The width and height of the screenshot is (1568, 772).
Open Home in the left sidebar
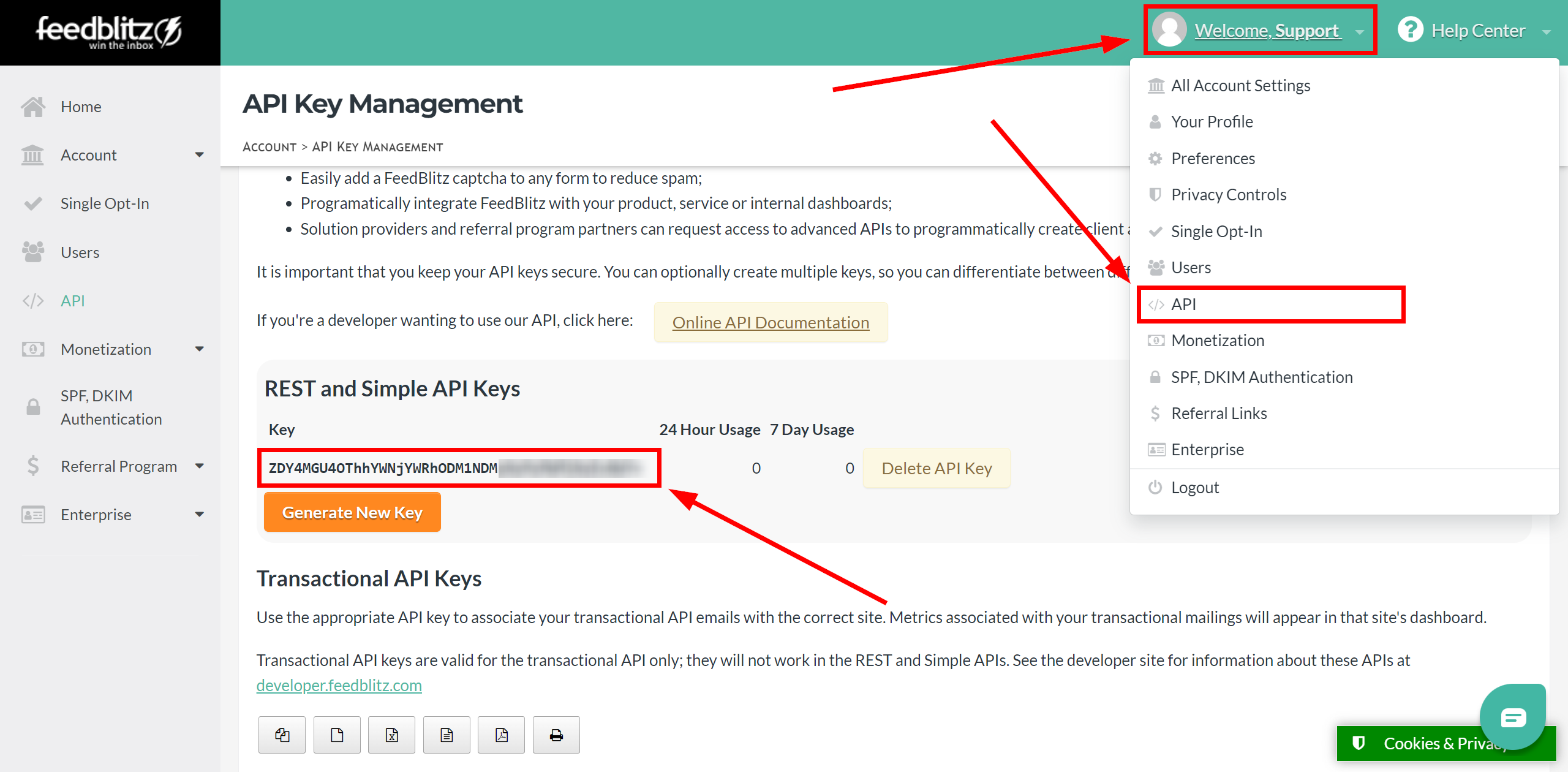[x=80, y=107]
